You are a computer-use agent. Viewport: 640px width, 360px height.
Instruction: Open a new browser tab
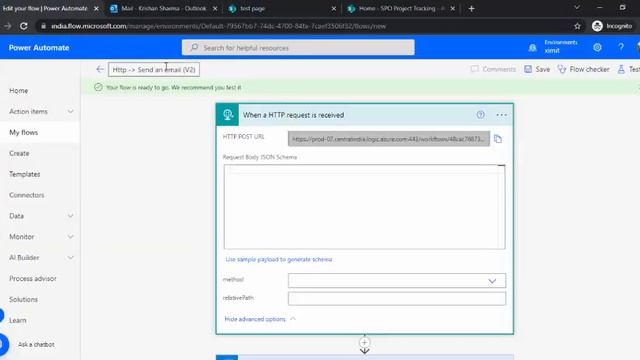[471, 9]
